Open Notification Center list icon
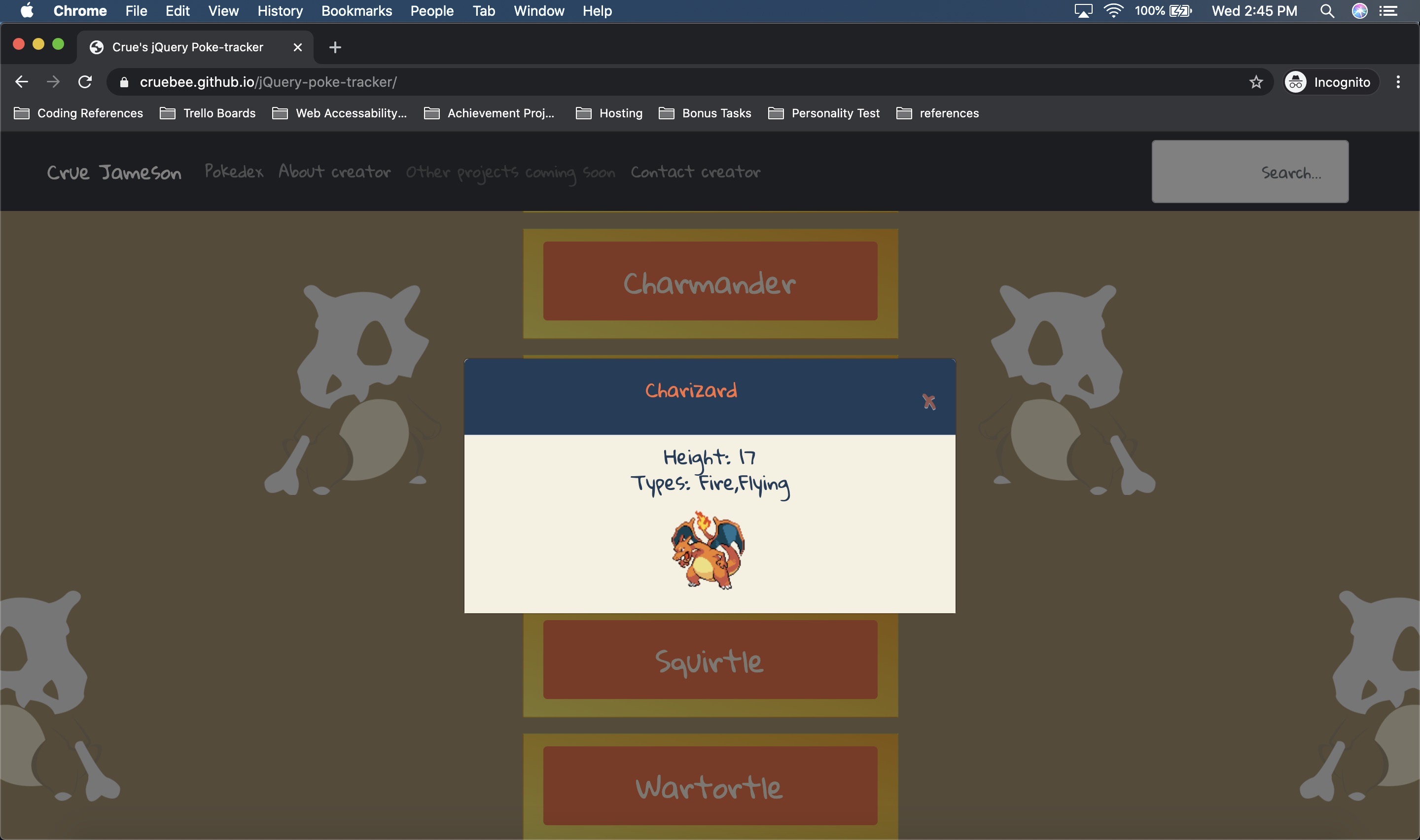This screenshot has width=1420, height=840. [x=1389, y=11]
